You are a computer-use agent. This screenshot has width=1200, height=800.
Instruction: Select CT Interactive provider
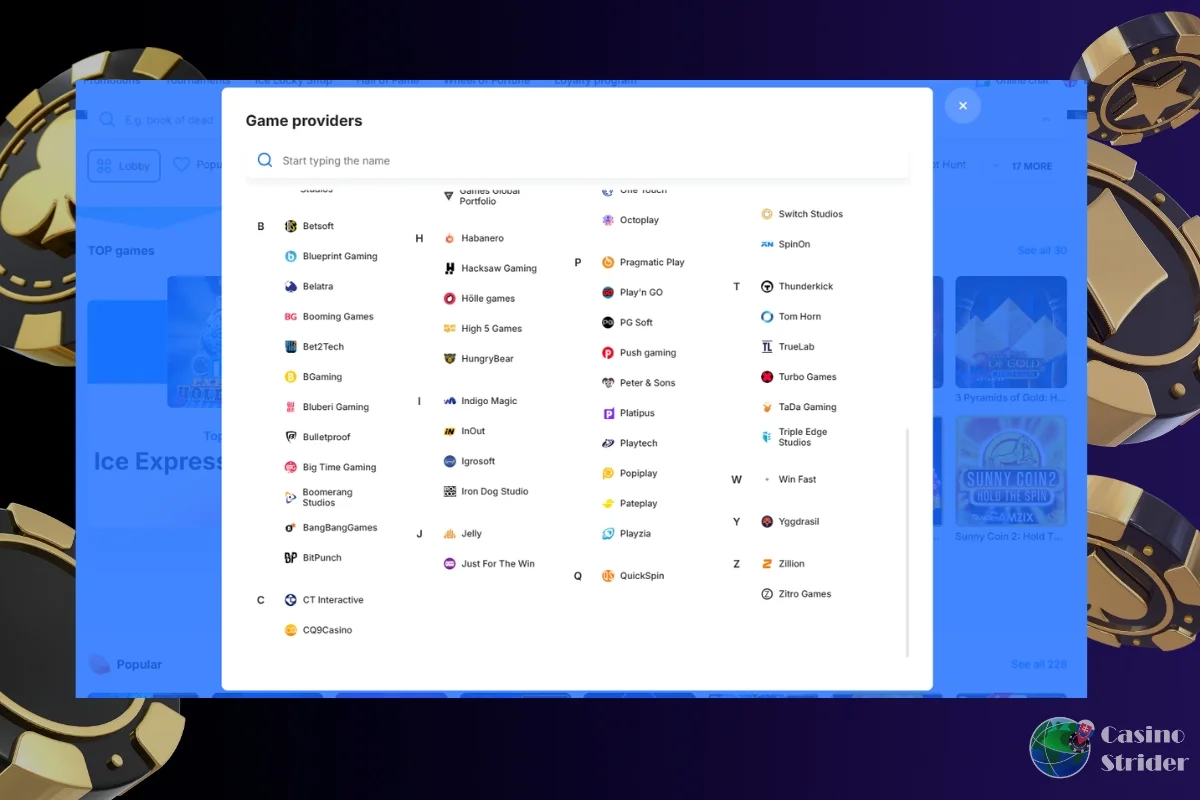pos(332,600)
